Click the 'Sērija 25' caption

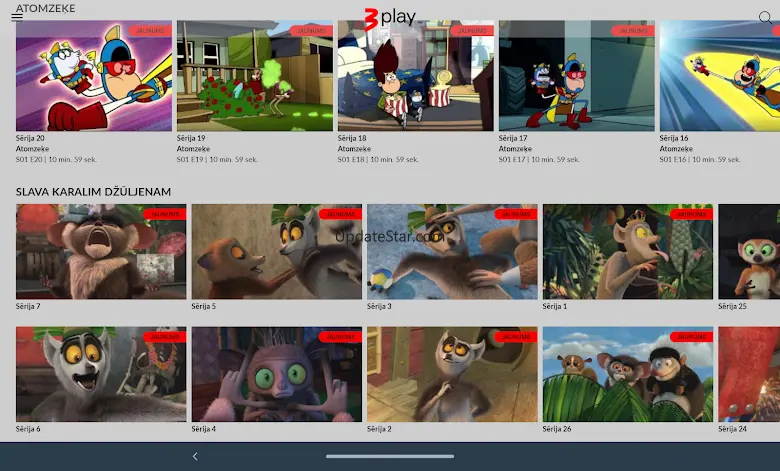click(732, 306)
